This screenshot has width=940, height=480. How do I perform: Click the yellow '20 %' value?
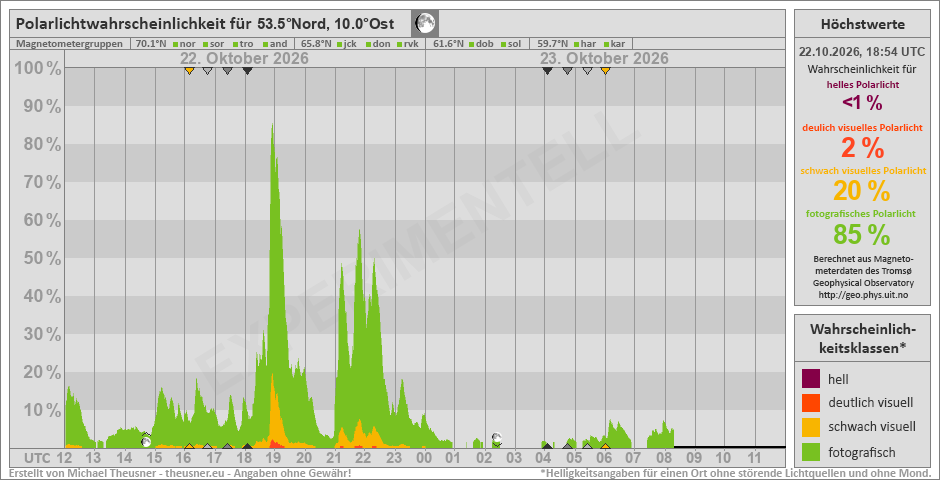(863, 191)
